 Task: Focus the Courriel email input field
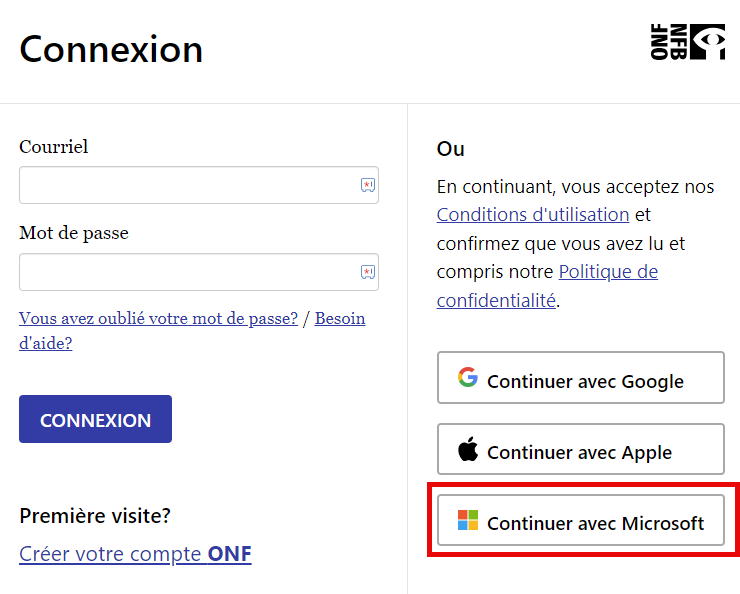190,185
